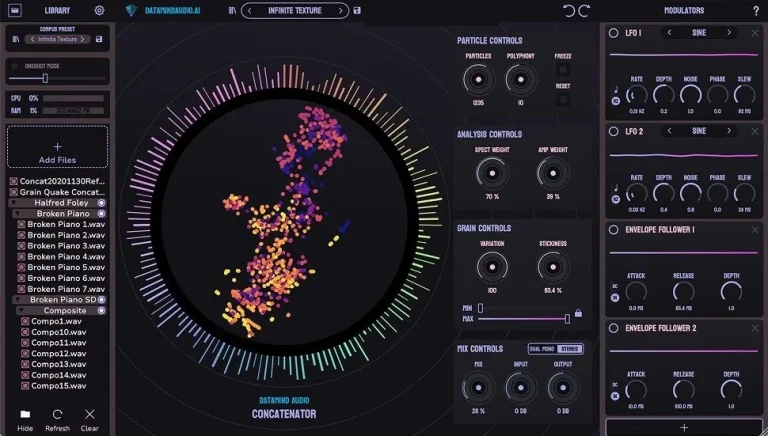Click the Reset particle button
Image resolution: width=768 pixels, height=436 pixels.
tap(563, 99)
